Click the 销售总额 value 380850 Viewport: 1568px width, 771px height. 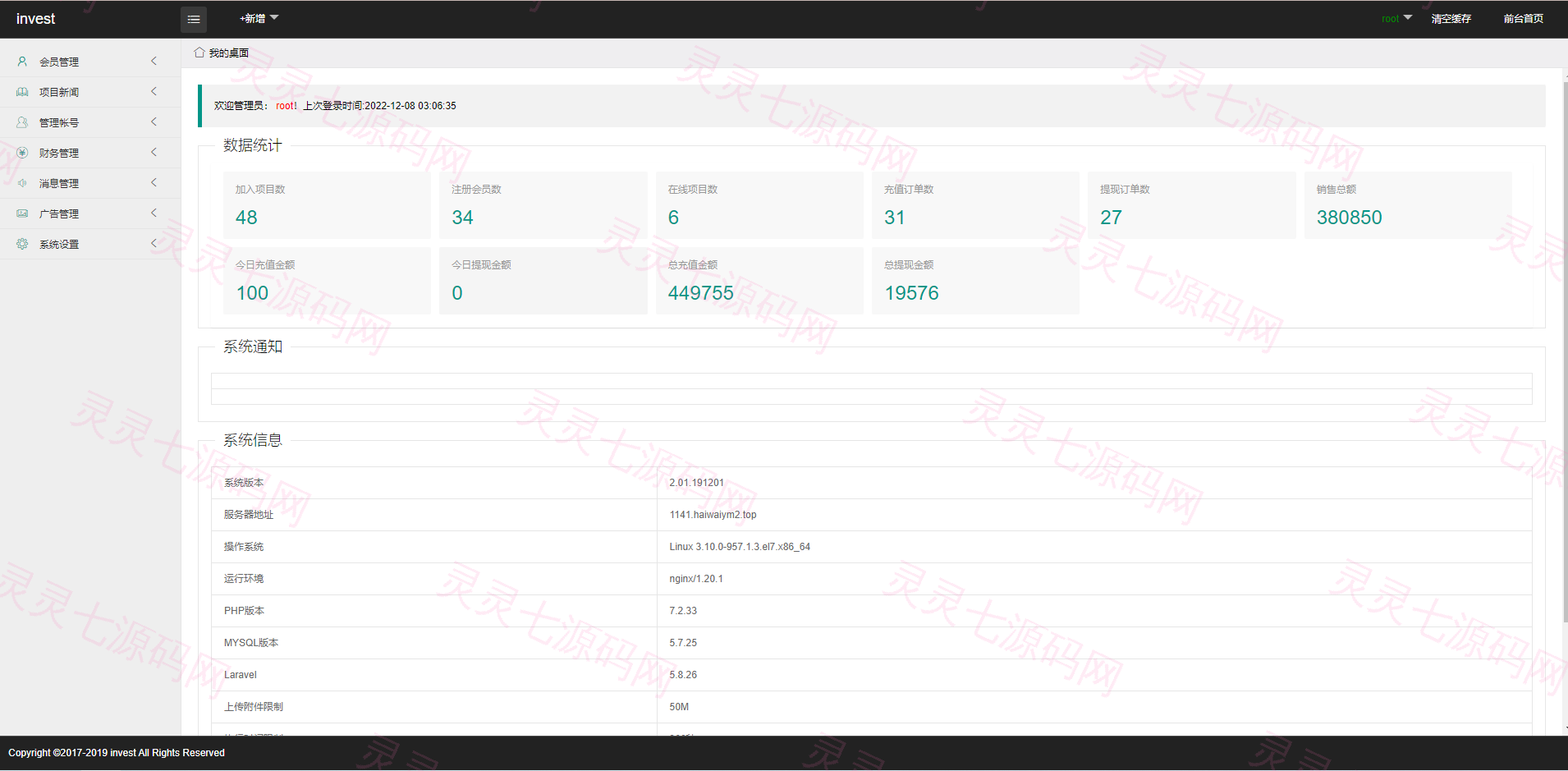[1349, 218]
